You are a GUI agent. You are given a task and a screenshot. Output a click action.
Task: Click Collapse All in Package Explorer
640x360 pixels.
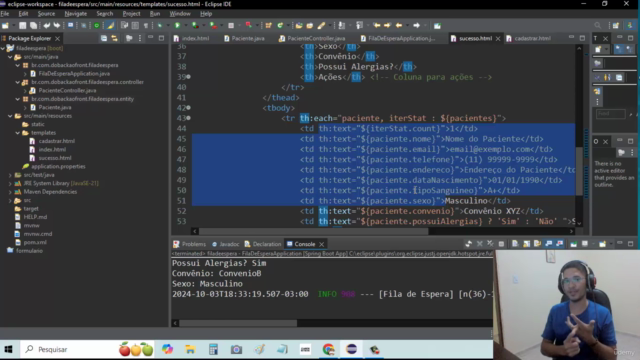[104, 38]
